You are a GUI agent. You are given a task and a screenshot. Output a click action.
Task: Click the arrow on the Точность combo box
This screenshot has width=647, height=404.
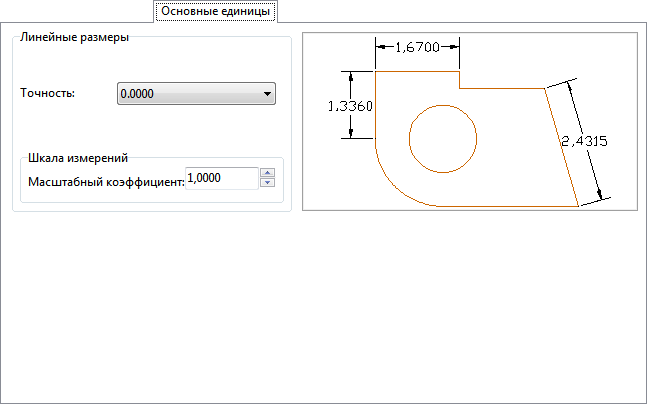[x=267, y=94]
